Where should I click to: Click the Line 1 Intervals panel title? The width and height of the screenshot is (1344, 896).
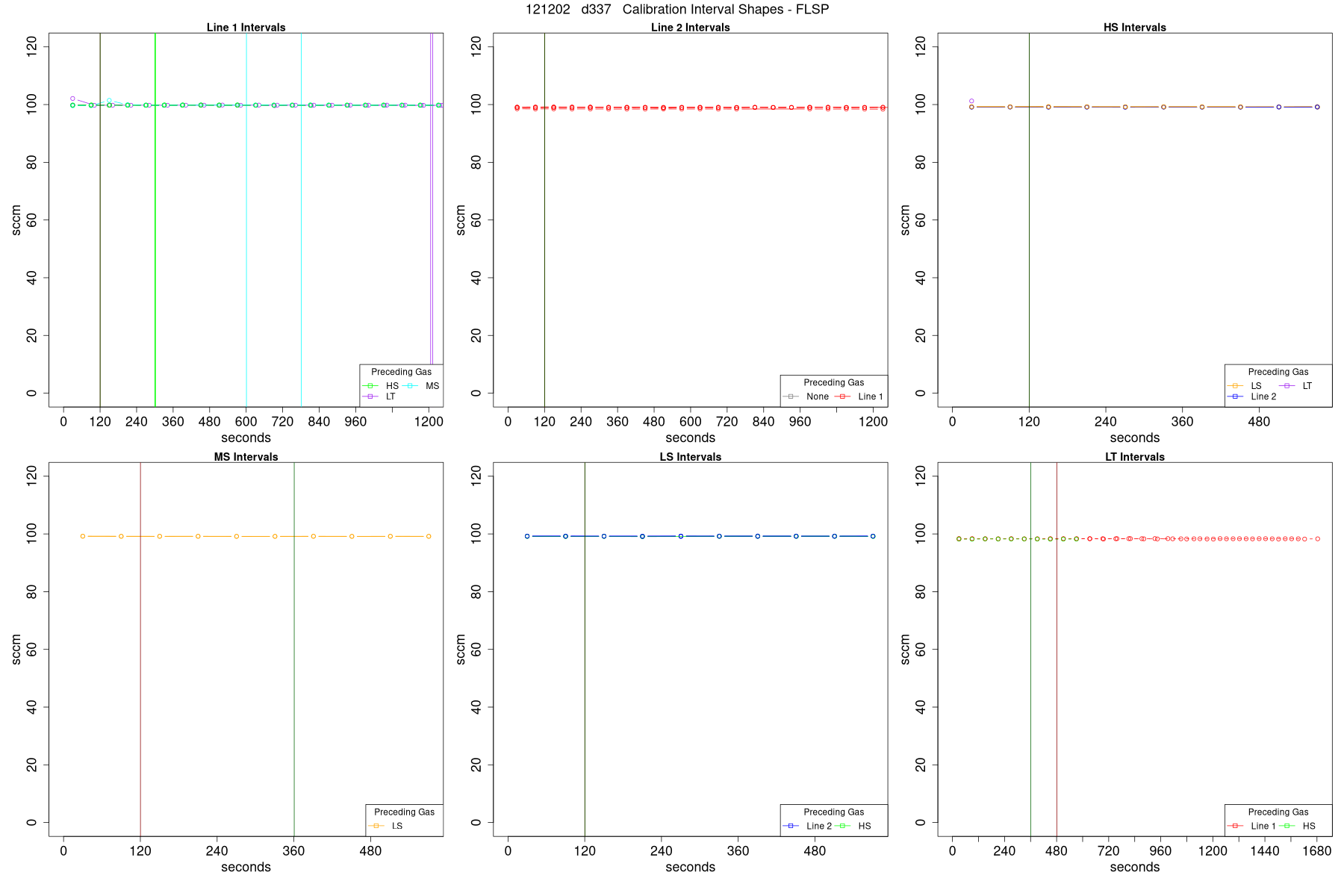click(x=246, y=28)
